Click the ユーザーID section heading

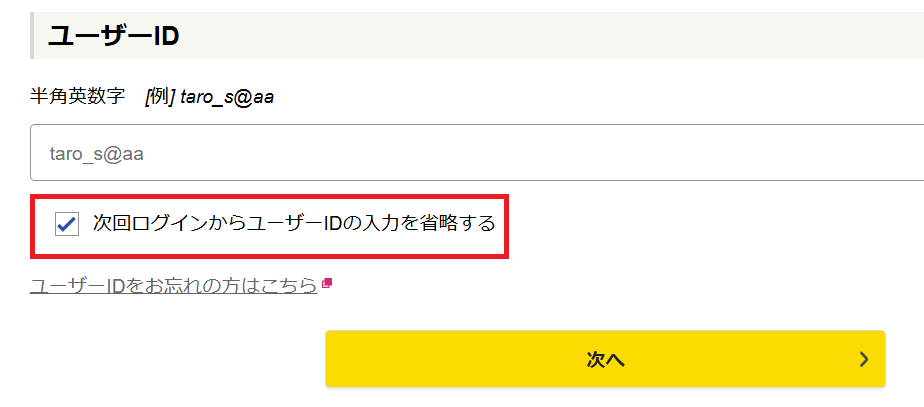pos(113,36)
